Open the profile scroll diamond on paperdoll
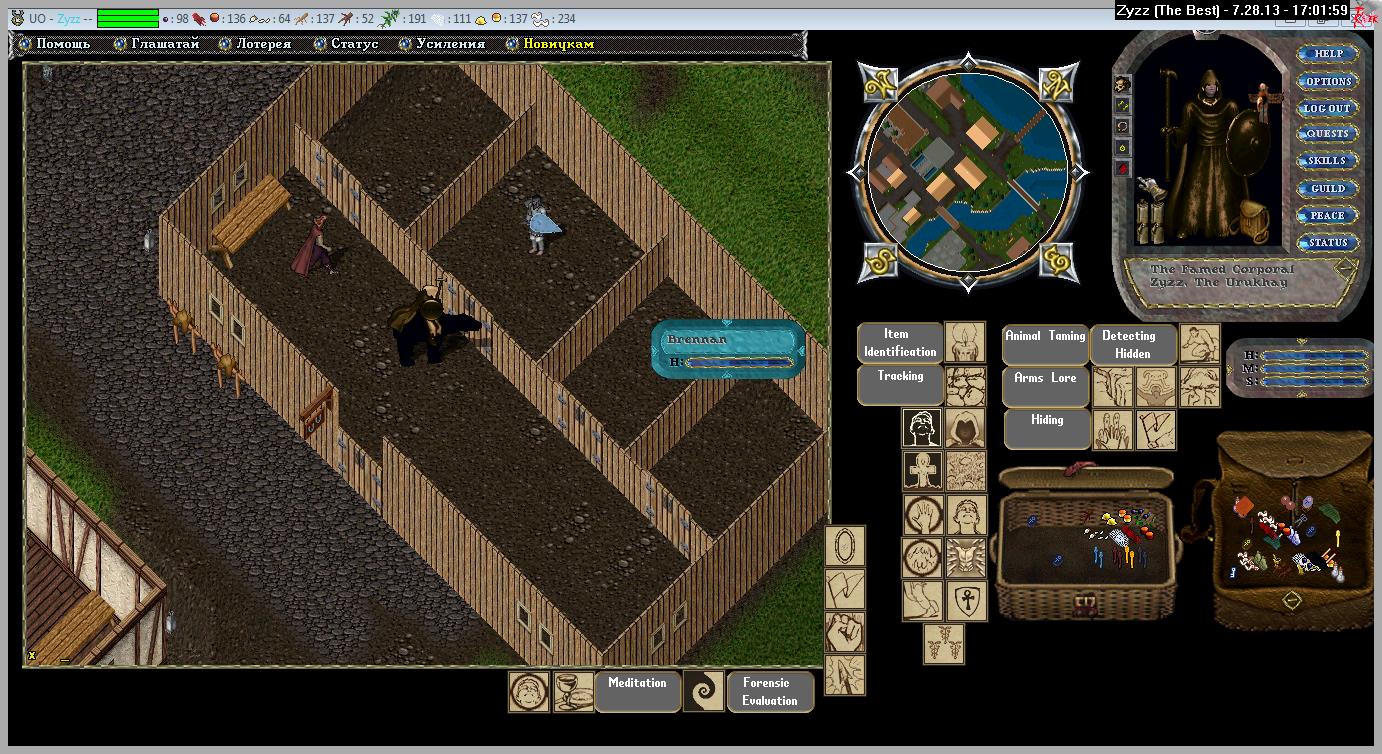1382x754 pixels. (1345, 268)
